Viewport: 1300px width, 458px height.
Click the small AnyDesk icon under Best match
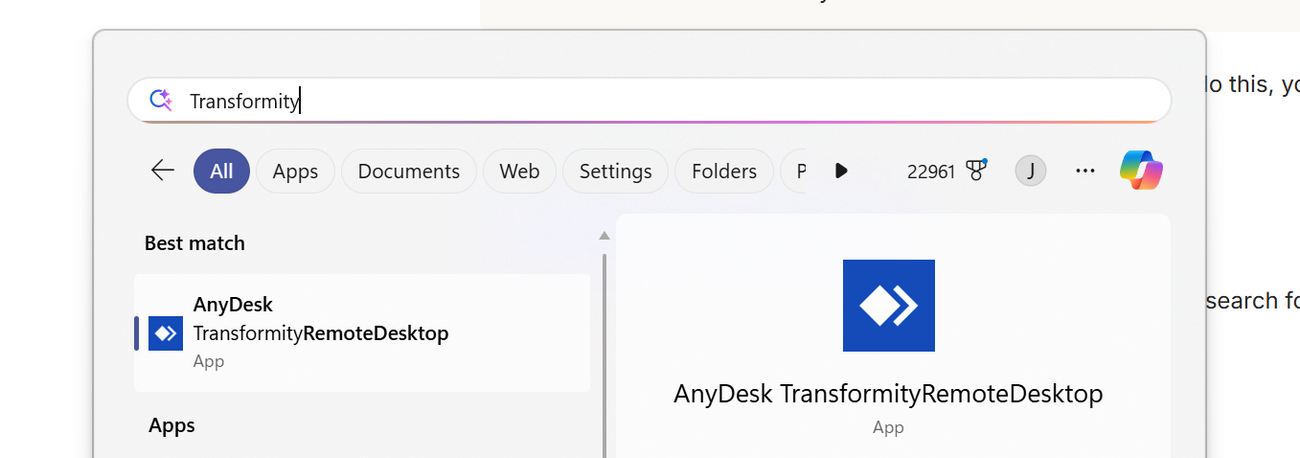click(165, 333)
